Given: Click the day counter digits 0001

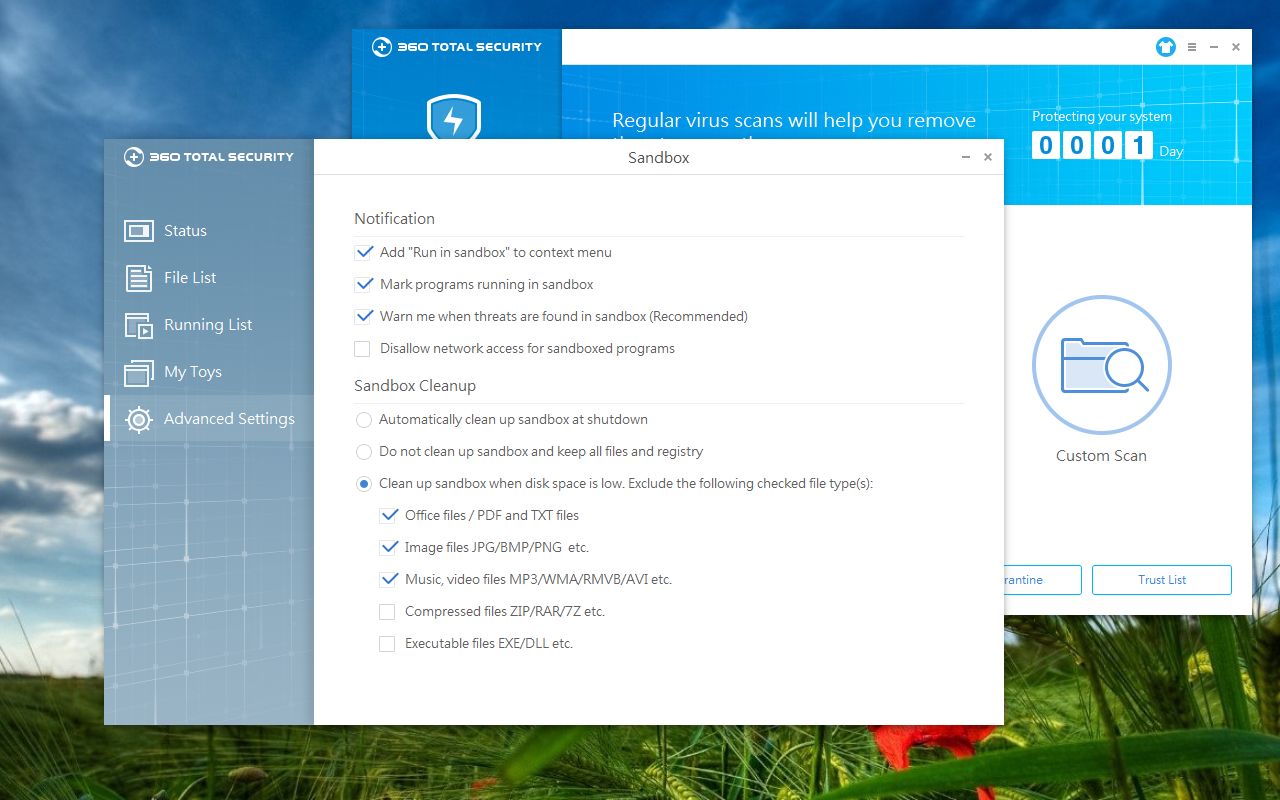Looking at the screenshot, I should (x=1092, y=146).
